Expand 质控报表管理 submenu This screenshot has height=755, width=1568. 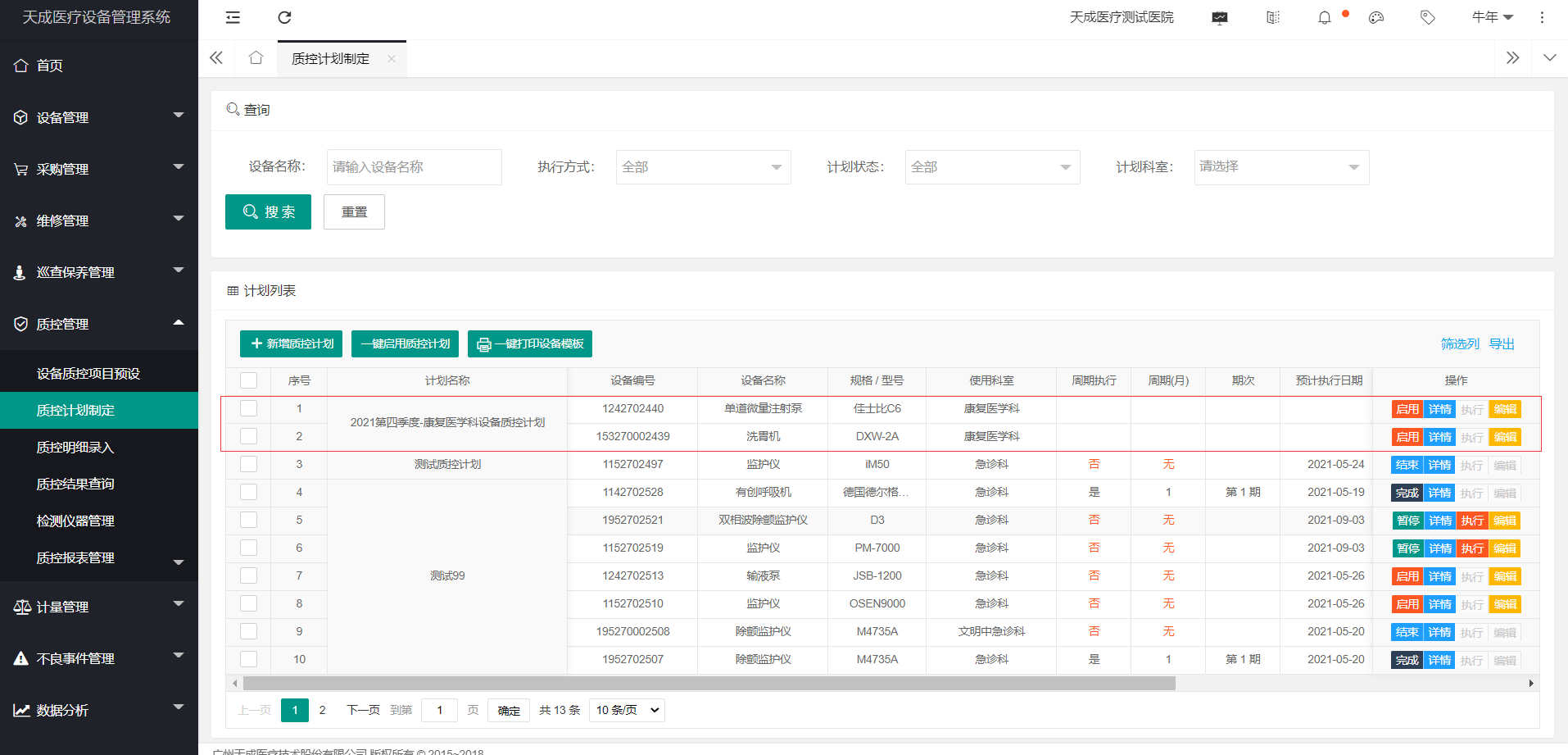[99, 557]
